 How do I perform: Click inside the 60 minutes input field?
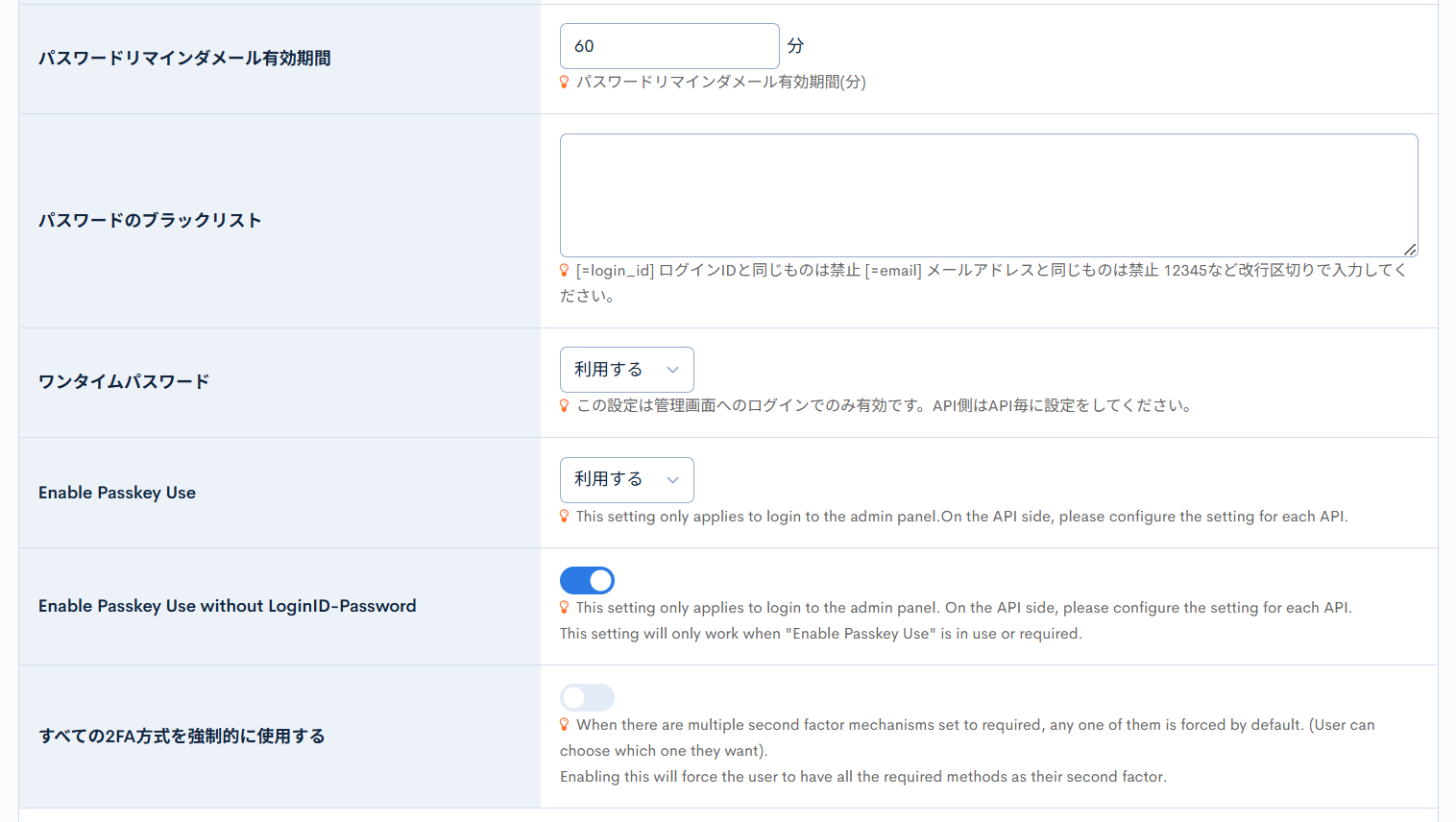click(x=669, y=45)
